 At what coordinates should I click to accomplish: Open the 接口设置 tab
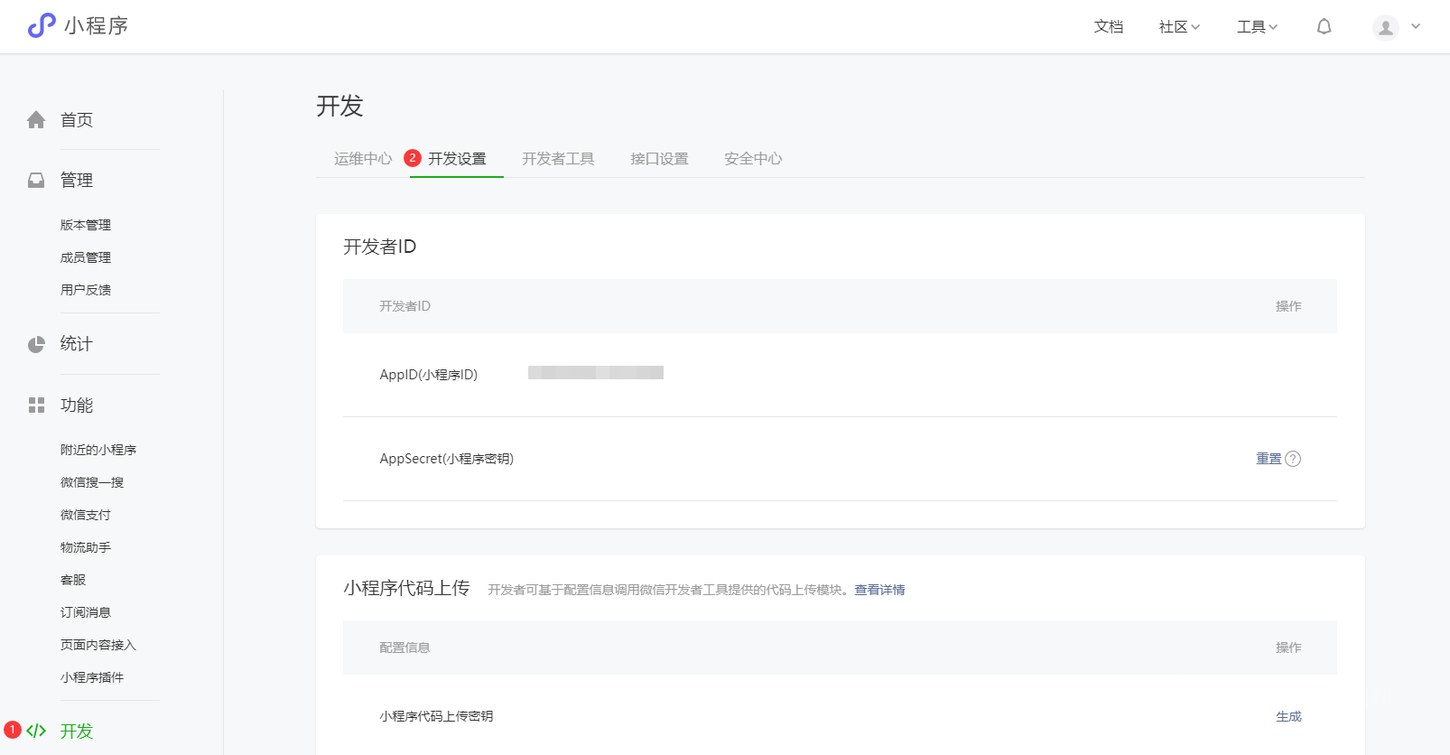(659, 159)
